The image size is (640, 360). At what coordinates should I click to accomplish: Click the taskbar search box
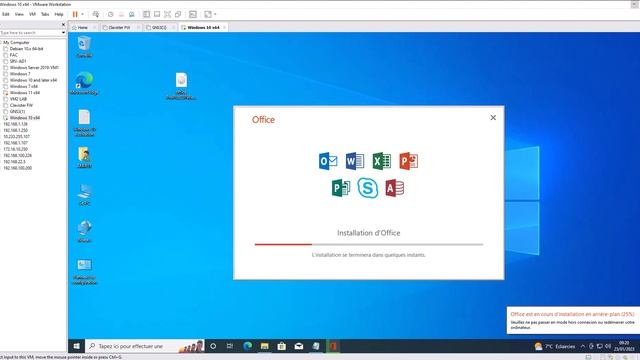tap(144, 346)
